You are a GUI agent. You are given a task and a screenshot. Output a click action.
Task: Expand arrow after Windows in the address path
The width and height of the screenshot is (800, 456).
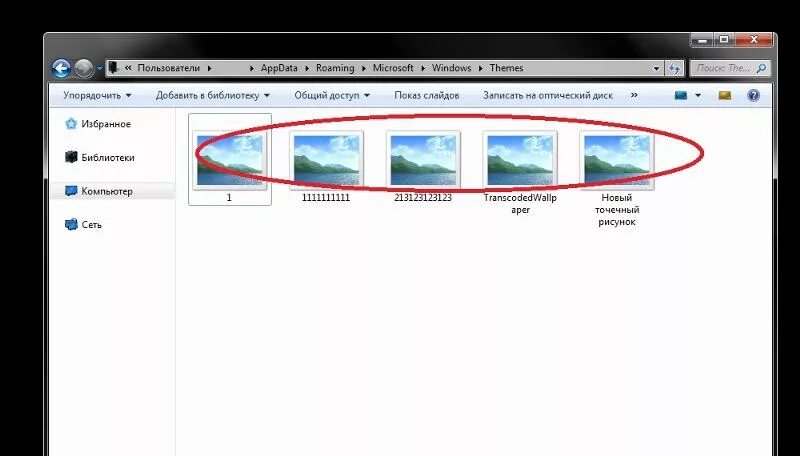pos(480,68)
